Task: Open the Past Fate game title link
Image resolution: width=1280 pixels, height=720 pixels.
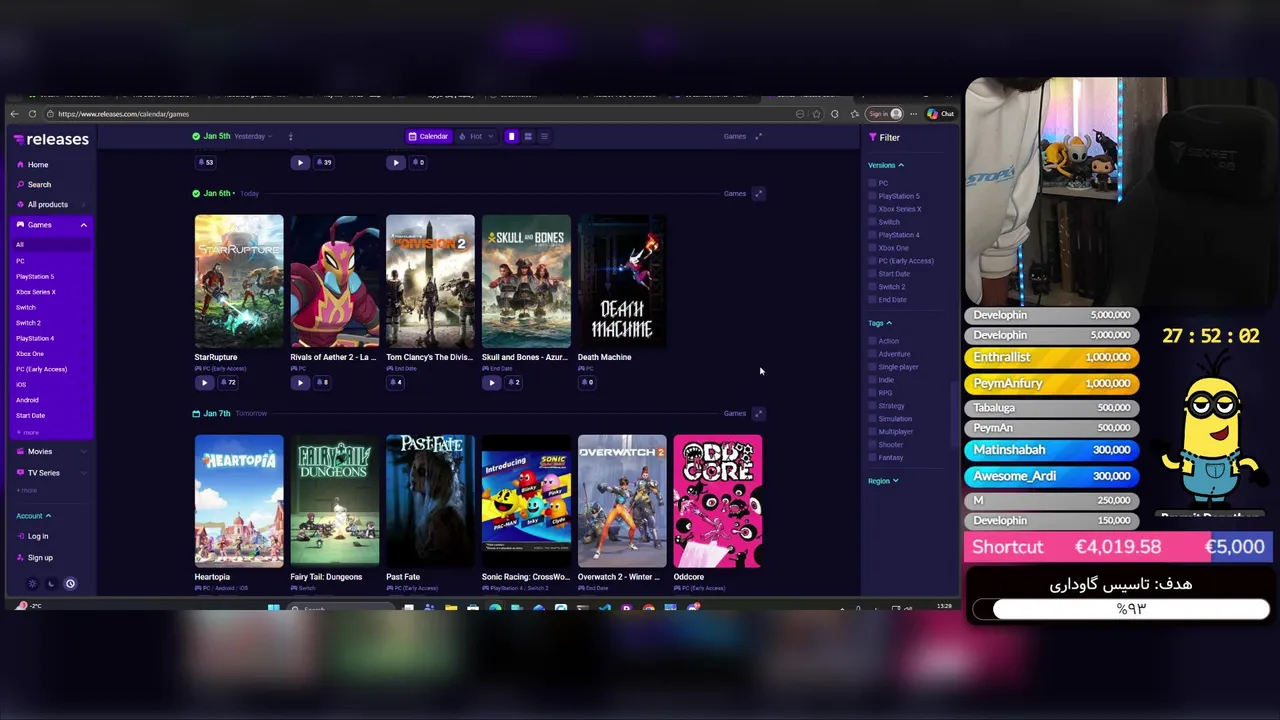Action: pyautogui.click(x=403, y=577)
